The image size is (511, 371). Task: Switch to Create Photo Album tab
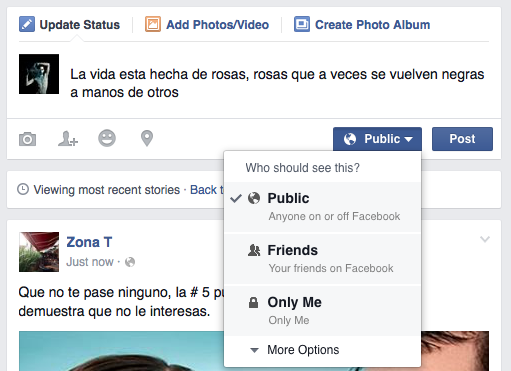click(x=362, y=25)
